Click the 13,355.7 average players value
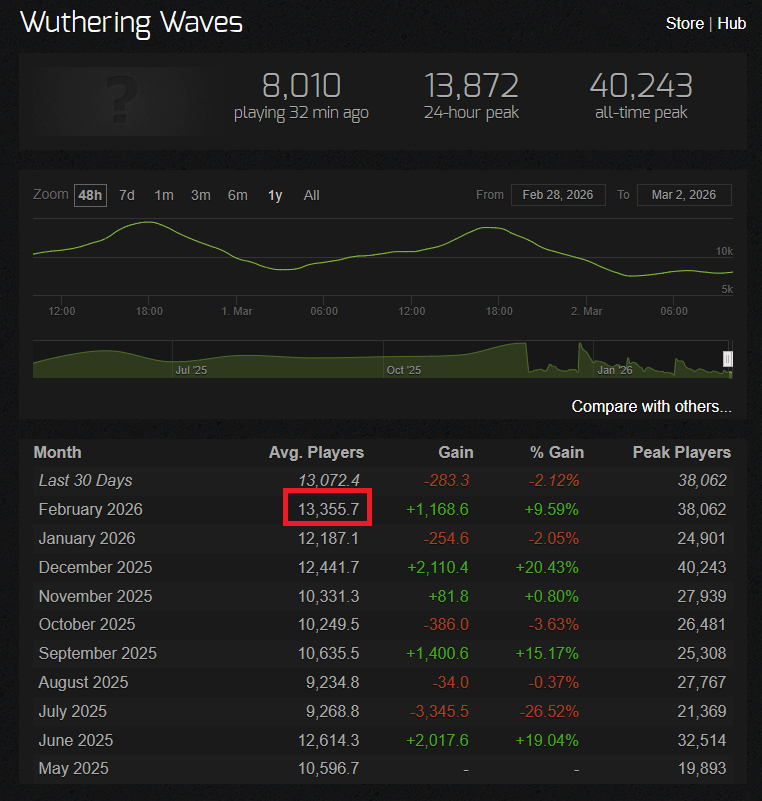This screenshot has height=801, width=762. 328,509
